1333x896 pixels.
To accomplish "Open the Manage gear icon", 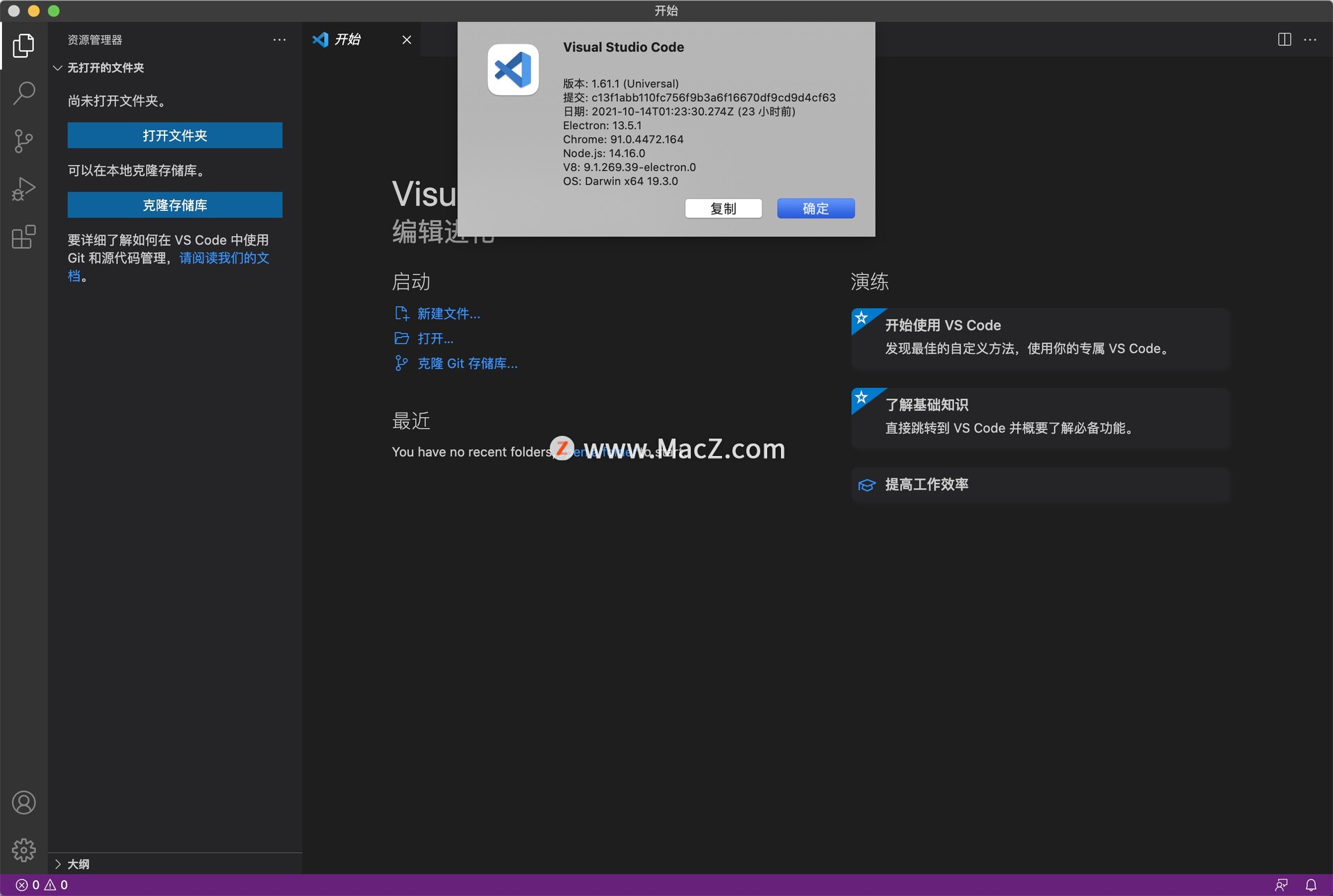I will point(24,849).
